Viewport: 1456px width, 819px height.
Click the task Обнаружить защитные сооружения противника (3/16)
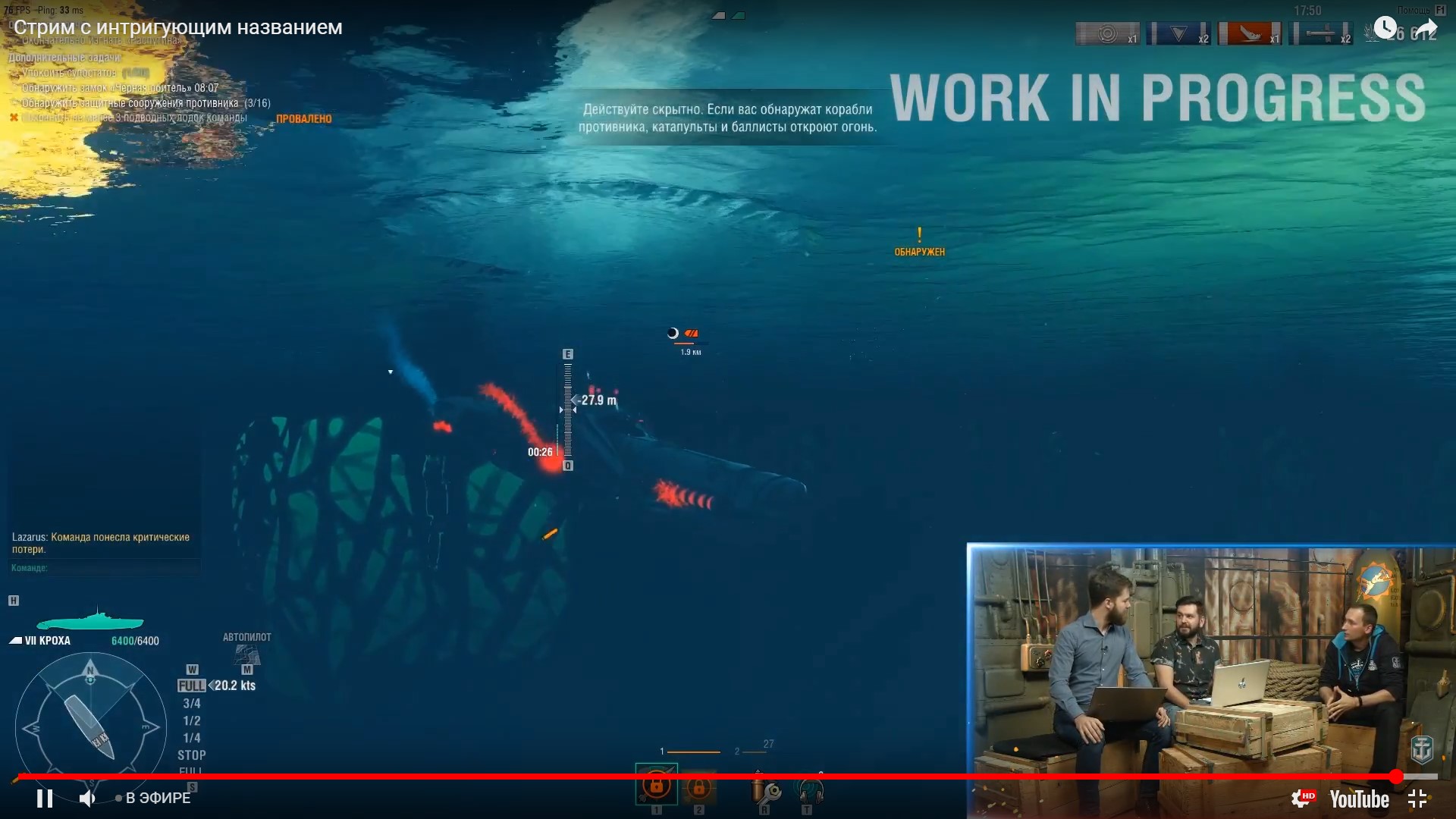[x=146, y=103]
